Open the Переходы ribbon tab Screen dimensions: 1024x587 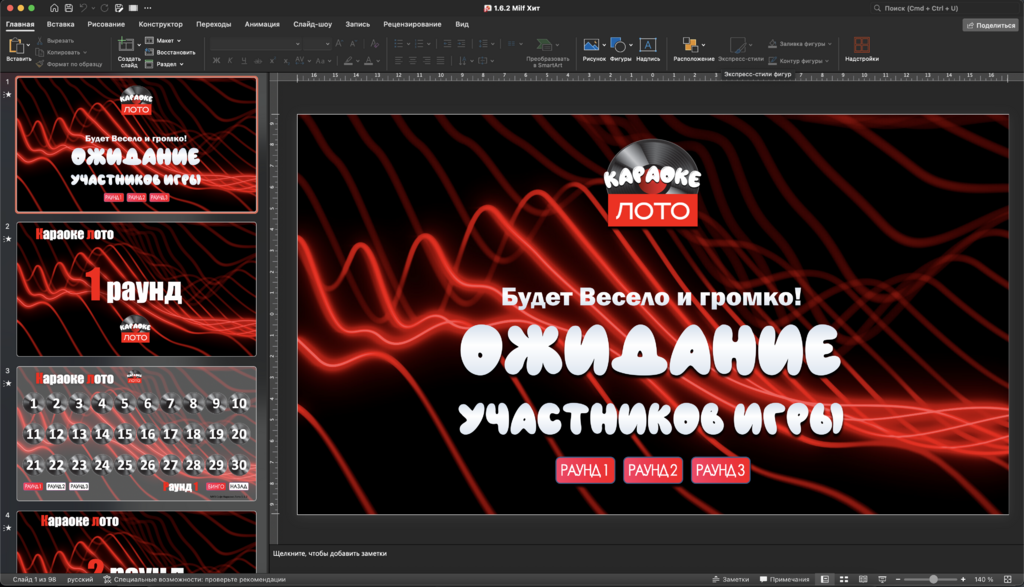coord(214,24)
